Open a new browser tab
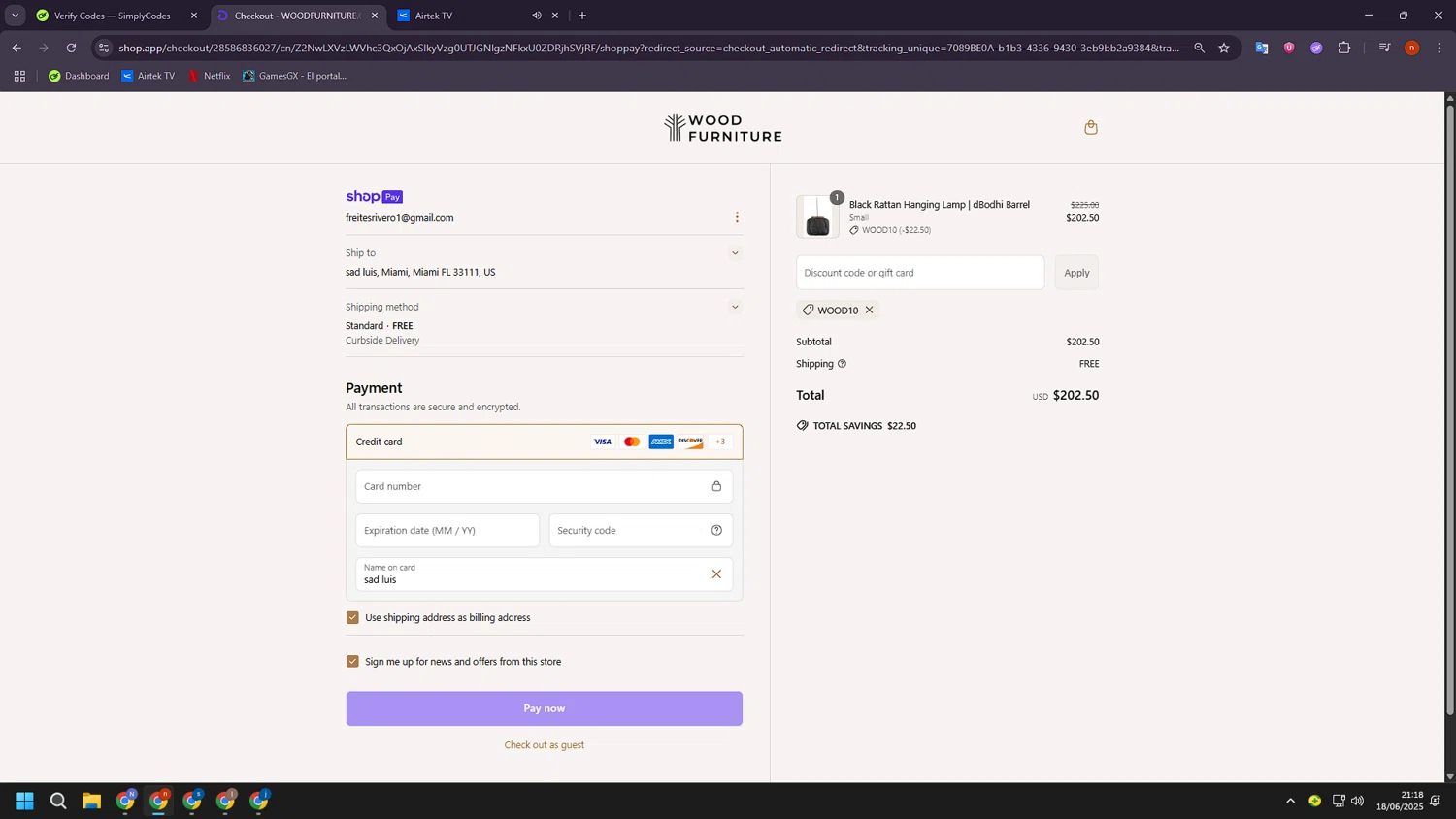This screenshot has height=819, width=1456. (582, 16)
